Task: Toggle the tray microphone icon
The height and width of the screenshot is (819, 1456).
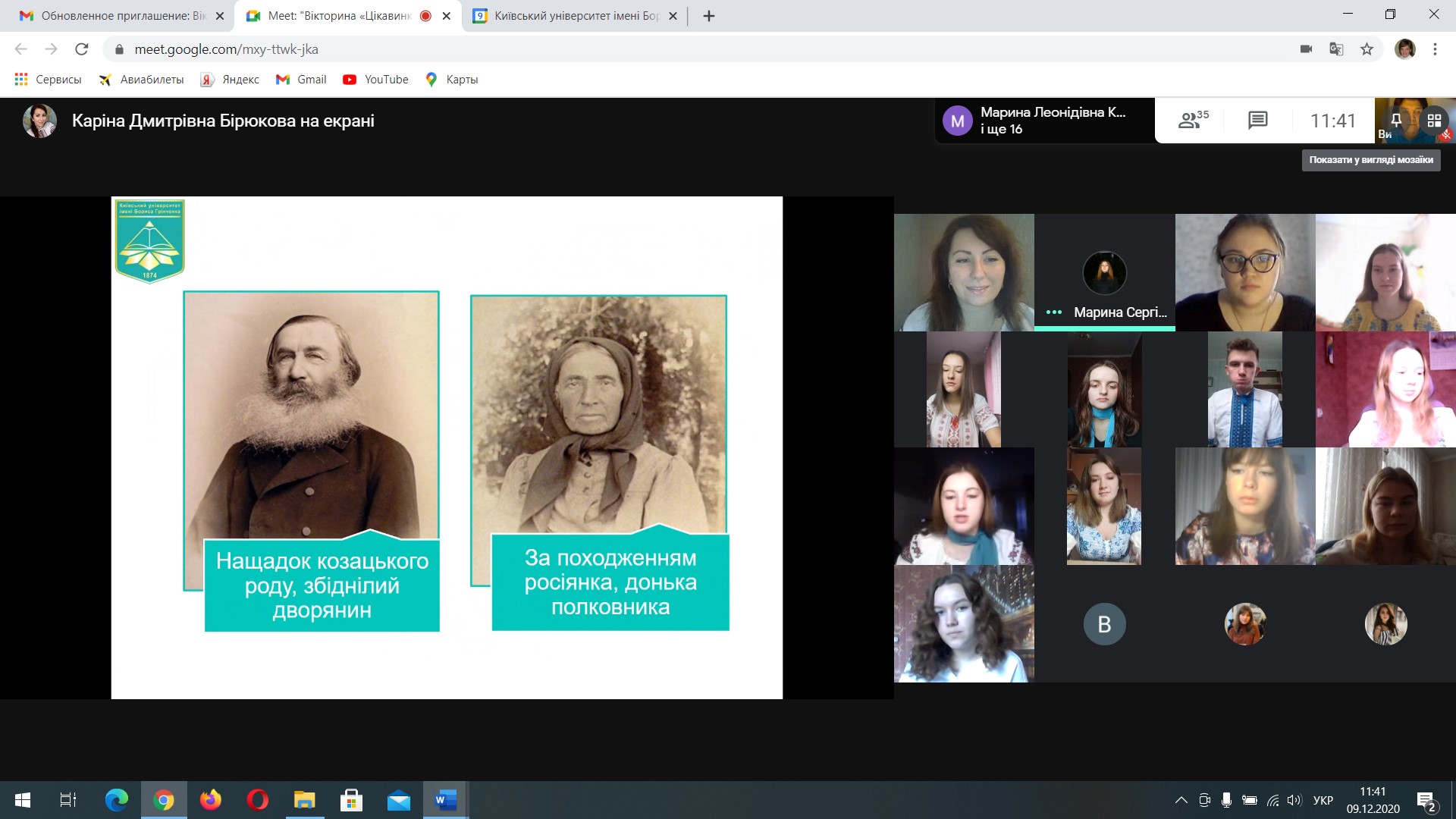Action: tap(1226, 800)
